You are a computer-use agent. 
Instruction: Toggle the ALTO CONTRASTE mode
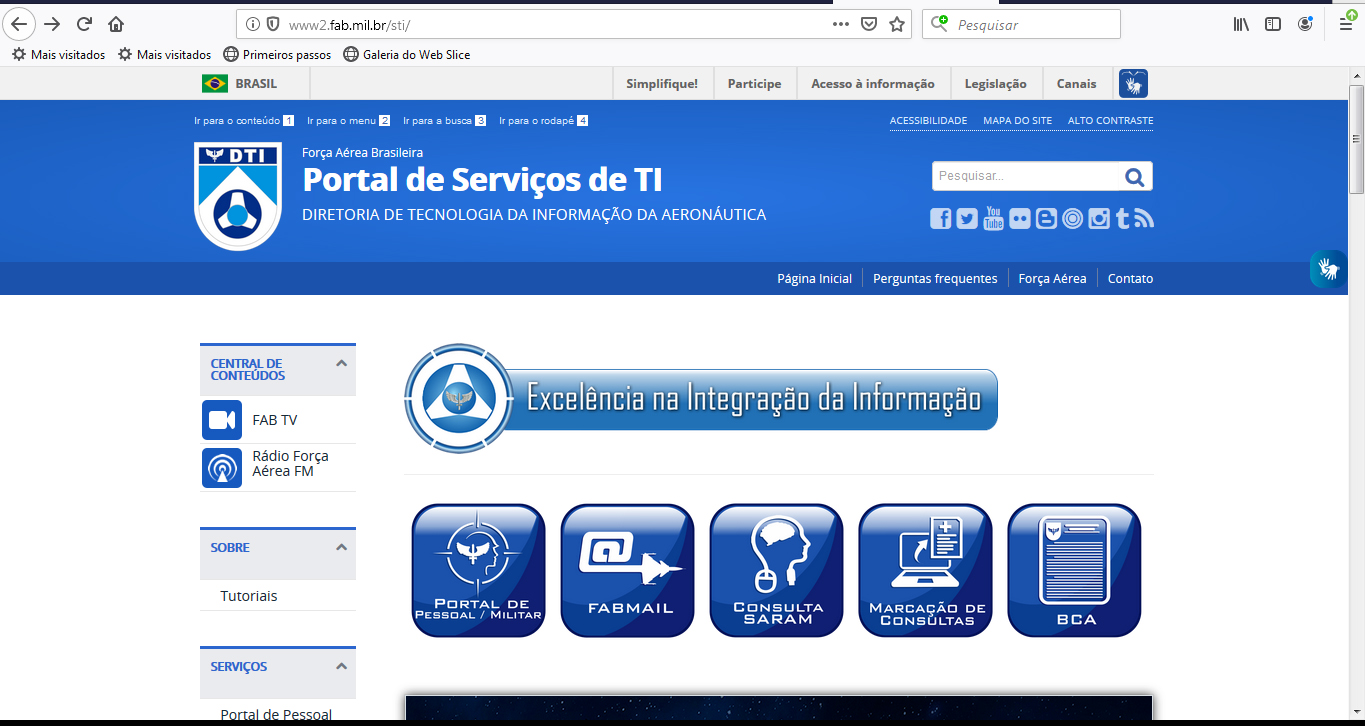click(x=1110, y=121)
